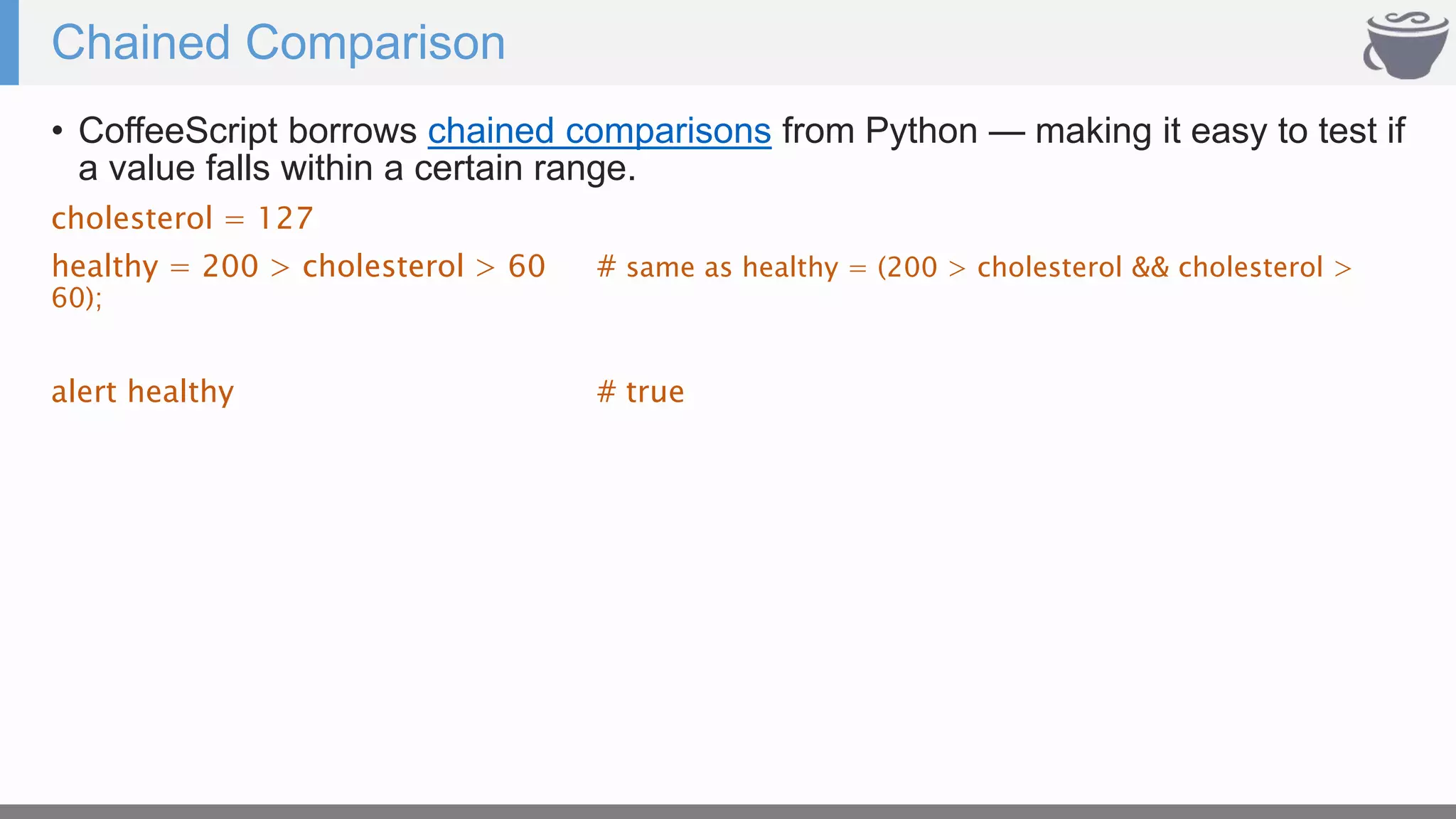Screen dimensions: 1456x819
Task: Click the # true comment
Action: click(641, 392)
